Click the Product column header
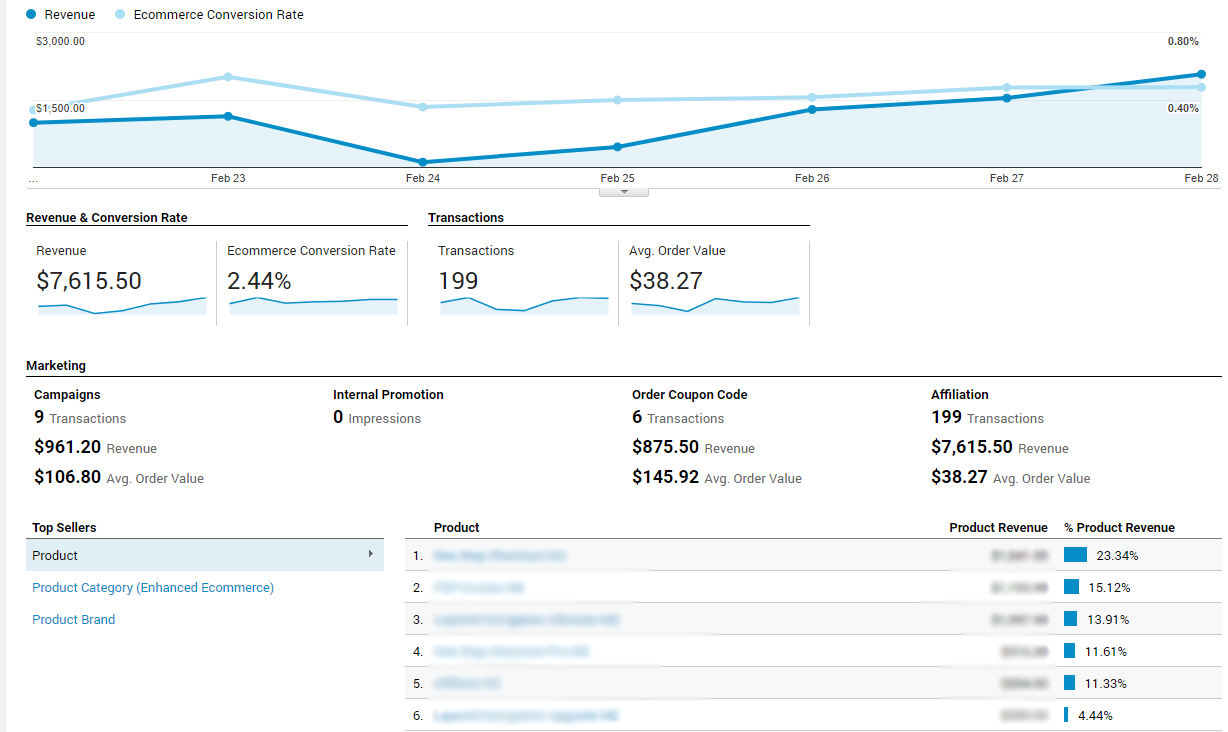This screenshot has height=732, width=1228. click(x=457, y=527)
